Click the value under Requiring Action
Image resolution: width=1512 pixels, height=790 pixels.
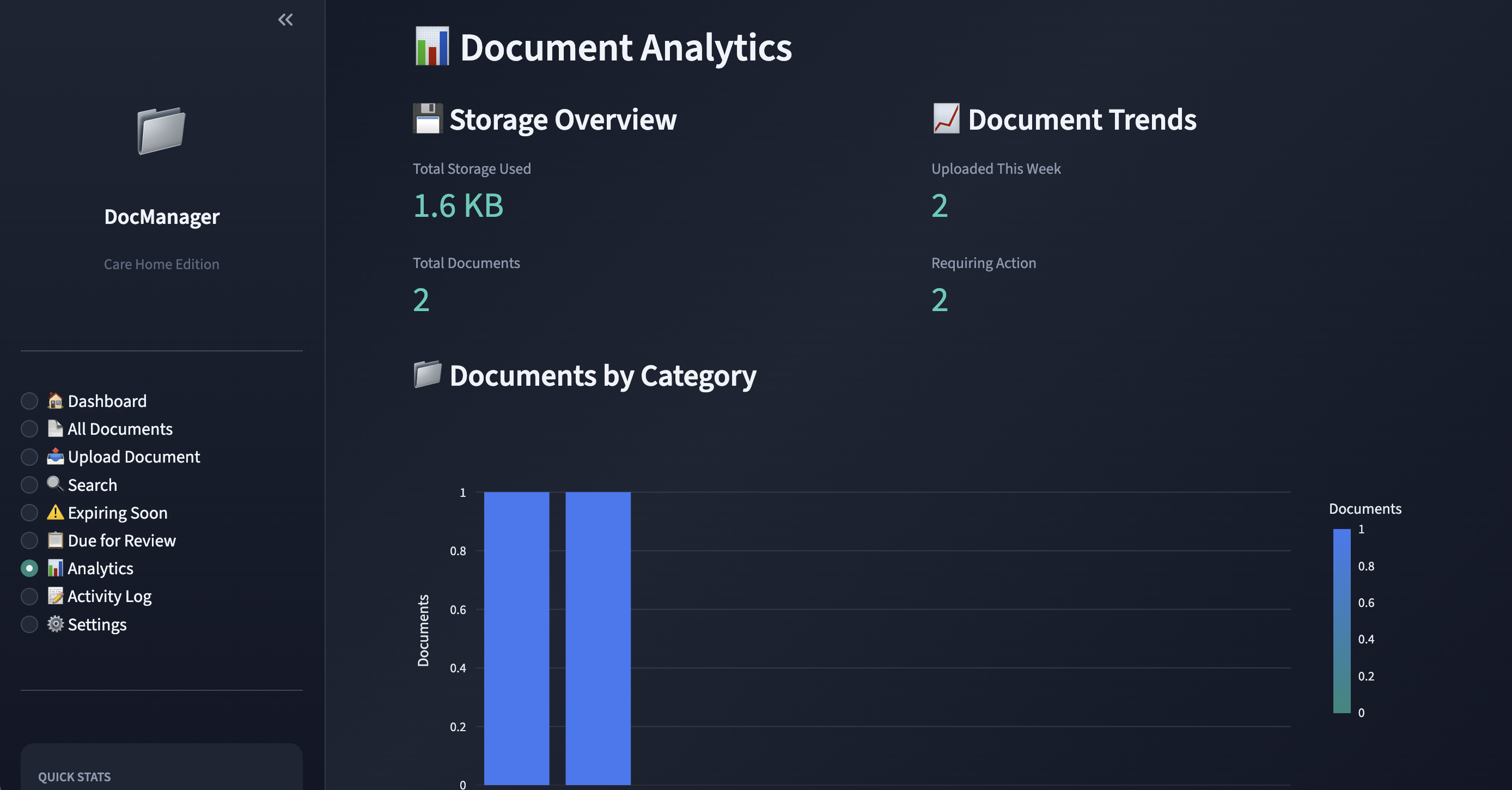tap(940, 300)
